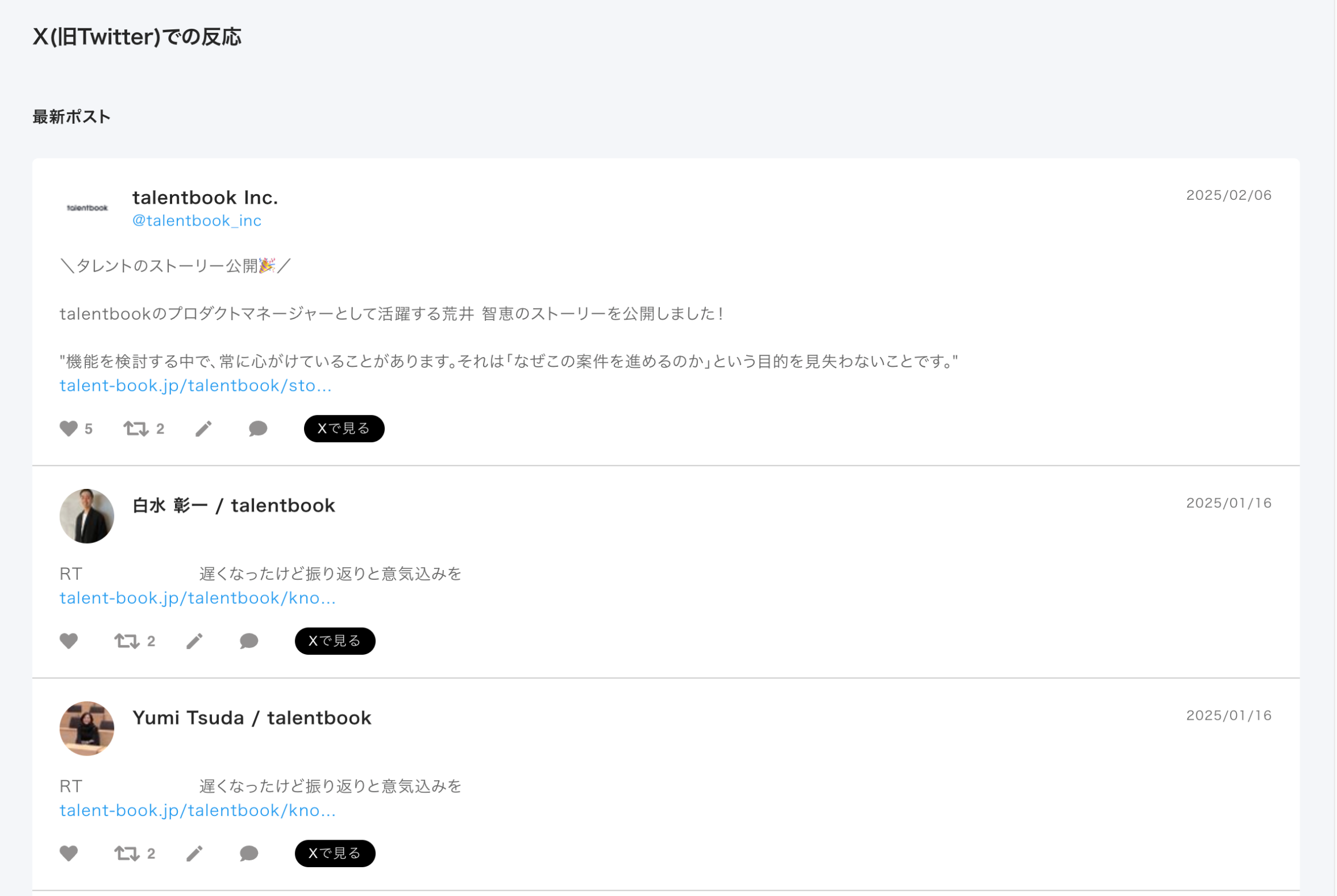
Task: Like Yumi Tsuda's post
Action: [69, 853]
